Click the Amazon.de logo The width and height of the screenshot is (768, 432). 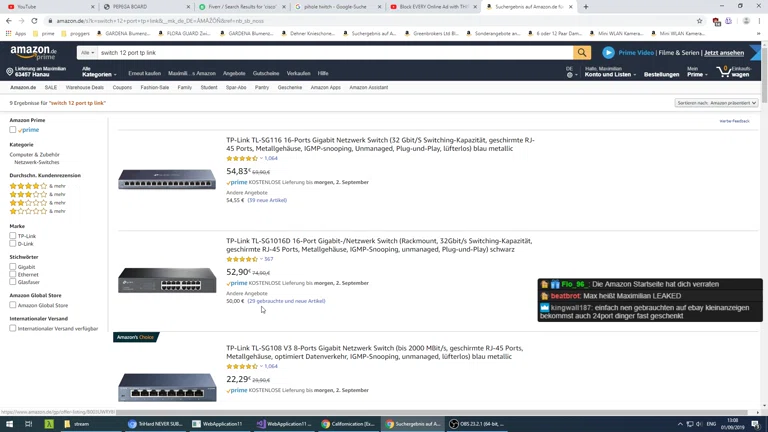[33, 52]
